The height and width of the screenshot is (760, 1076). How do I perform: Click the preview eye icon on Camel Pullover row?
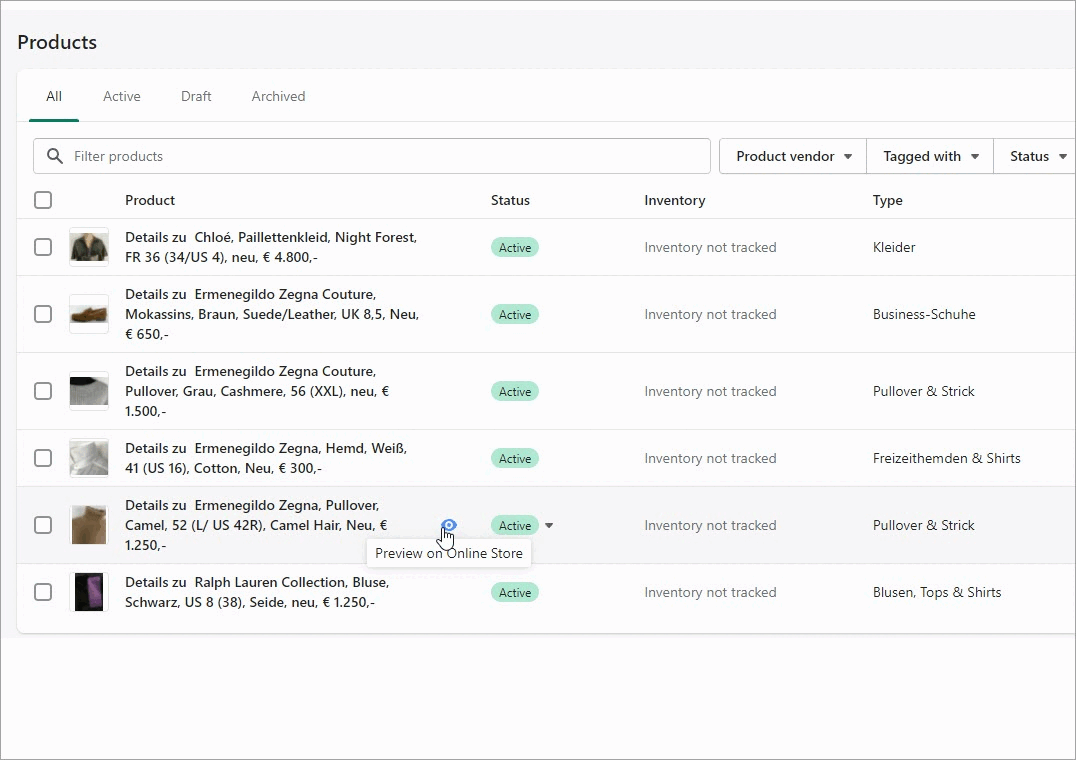click(448, 525)
